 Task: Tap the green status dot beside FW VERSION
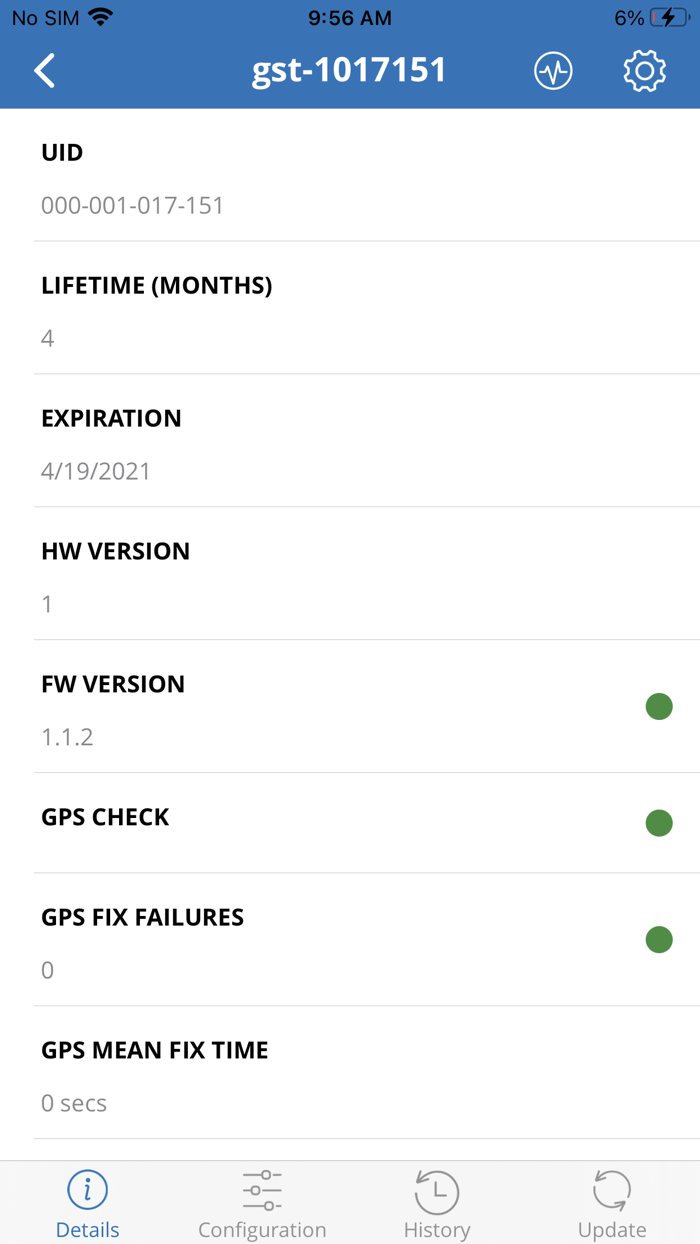[659, 706]
